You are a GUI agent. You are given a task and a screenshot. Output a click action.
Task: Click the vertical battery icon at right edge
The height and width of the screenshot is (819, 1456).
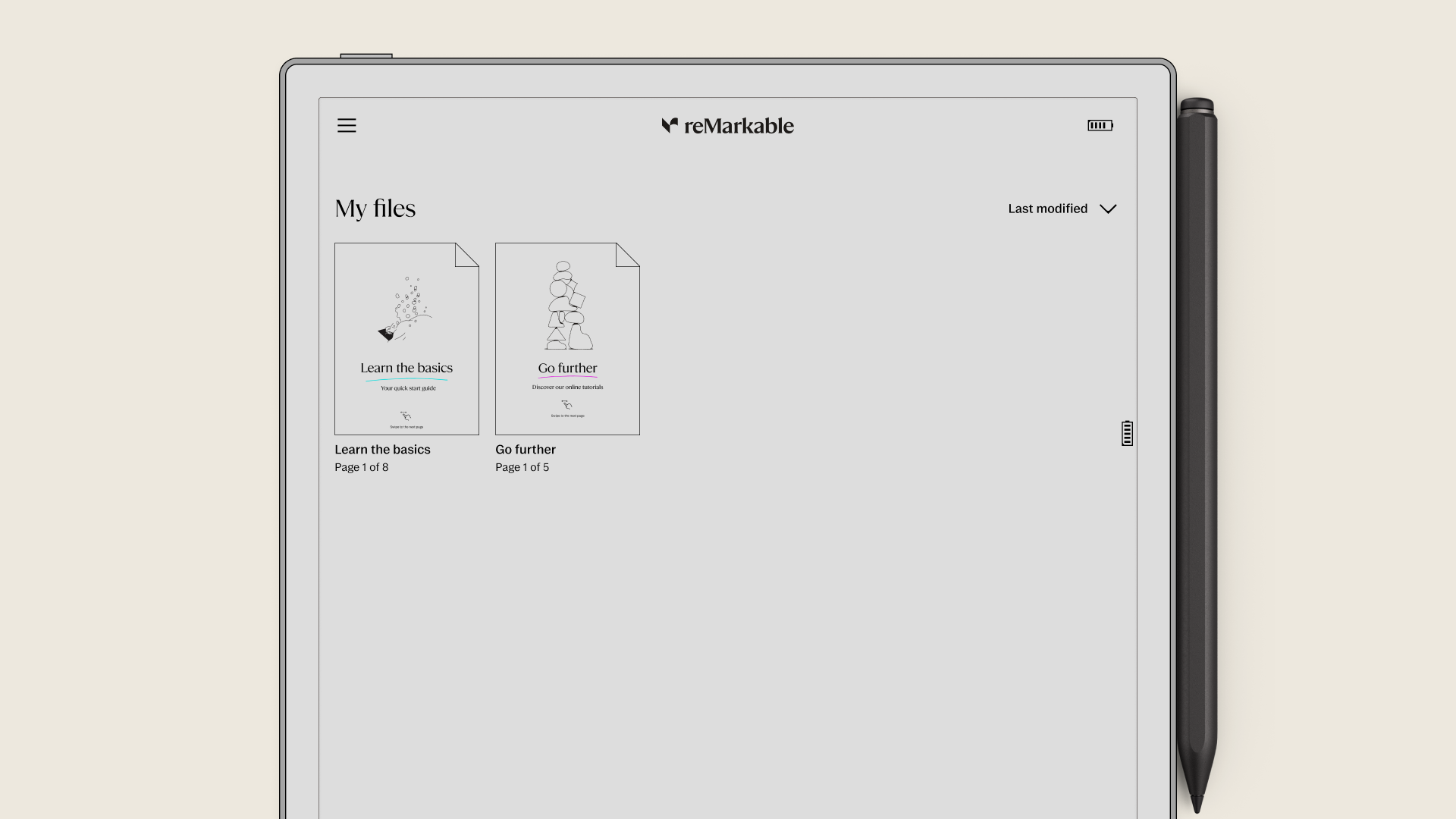pyautogui.click(x=1127, y=433)
